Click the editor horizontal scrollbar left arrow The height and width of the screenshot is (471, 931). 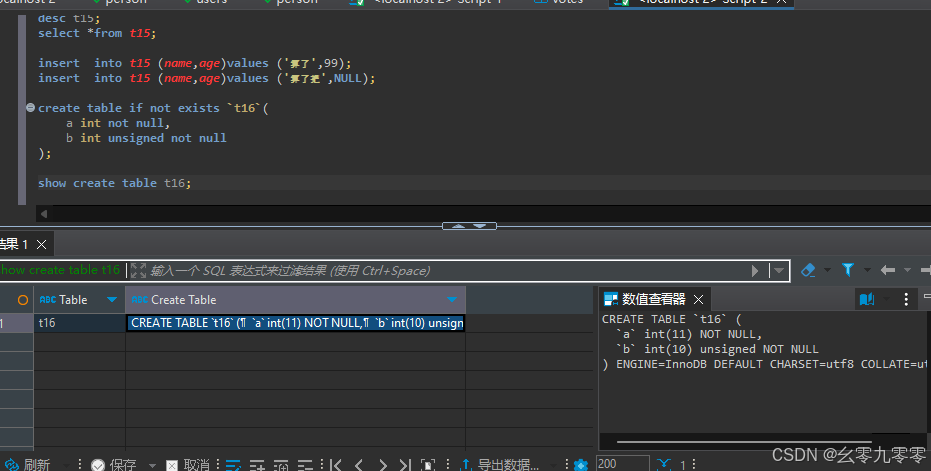[x=44, y=213]
